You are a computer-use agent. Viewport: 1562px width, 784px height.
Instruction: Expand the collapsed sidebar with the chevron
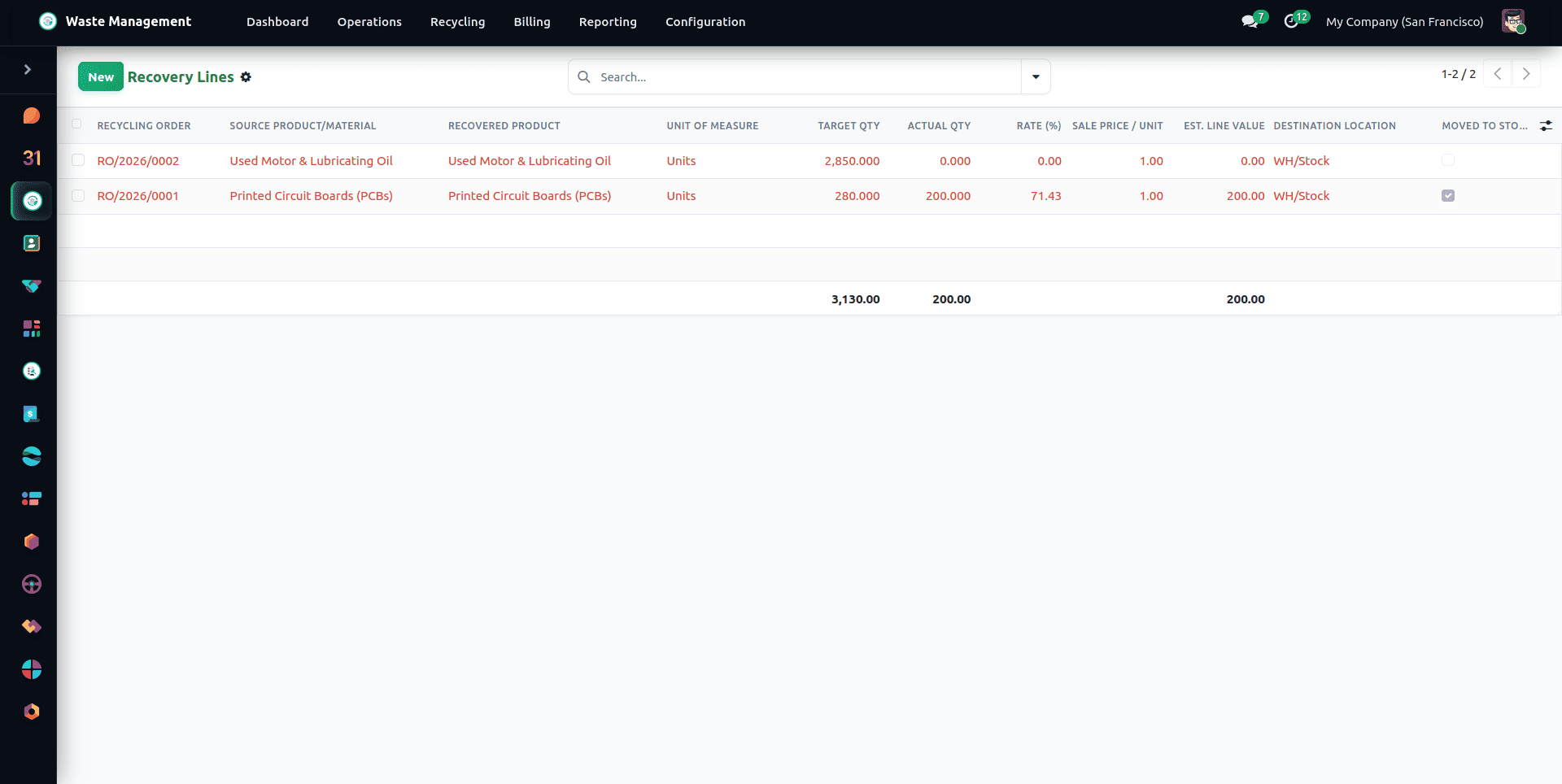tap(28, 70)
